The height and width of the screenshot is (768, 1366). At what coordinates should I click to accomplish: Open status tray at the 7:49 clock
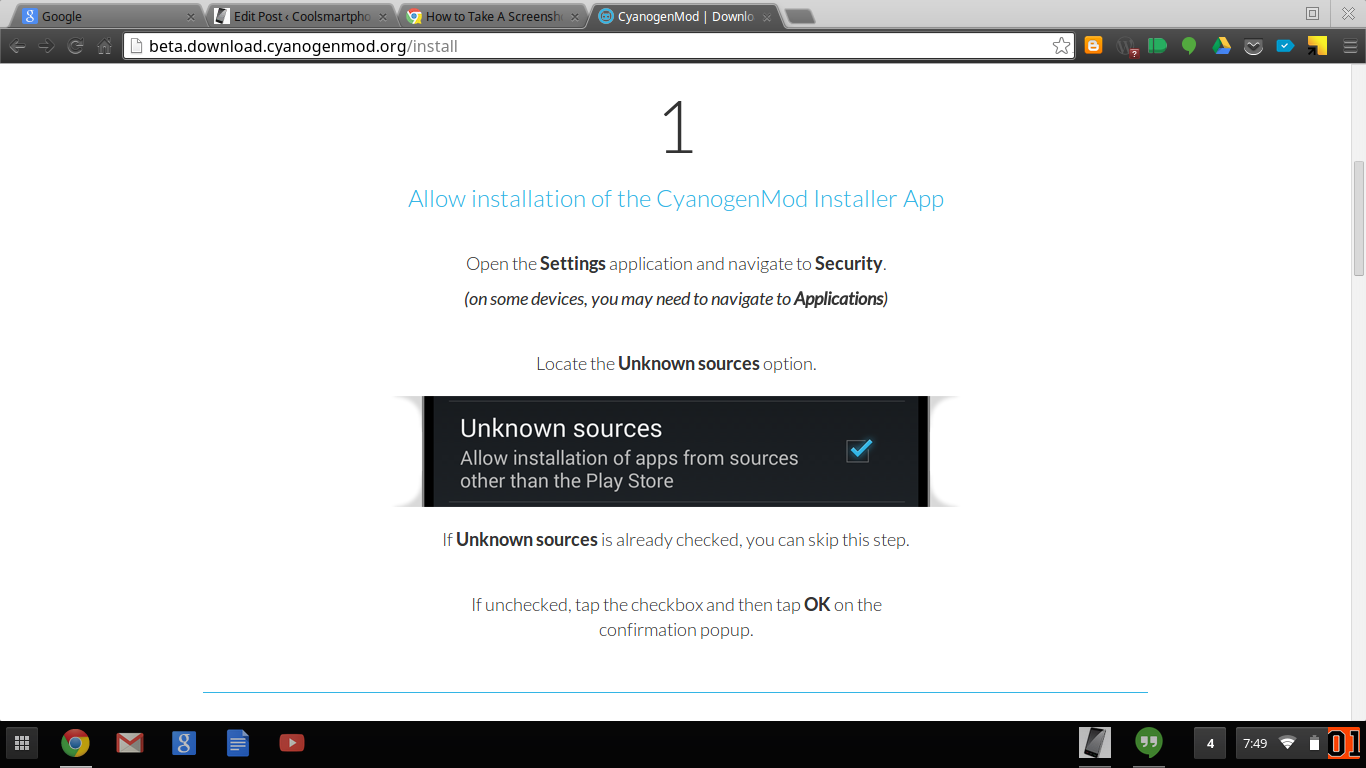pyautogui.click(x=1255, y=743)
